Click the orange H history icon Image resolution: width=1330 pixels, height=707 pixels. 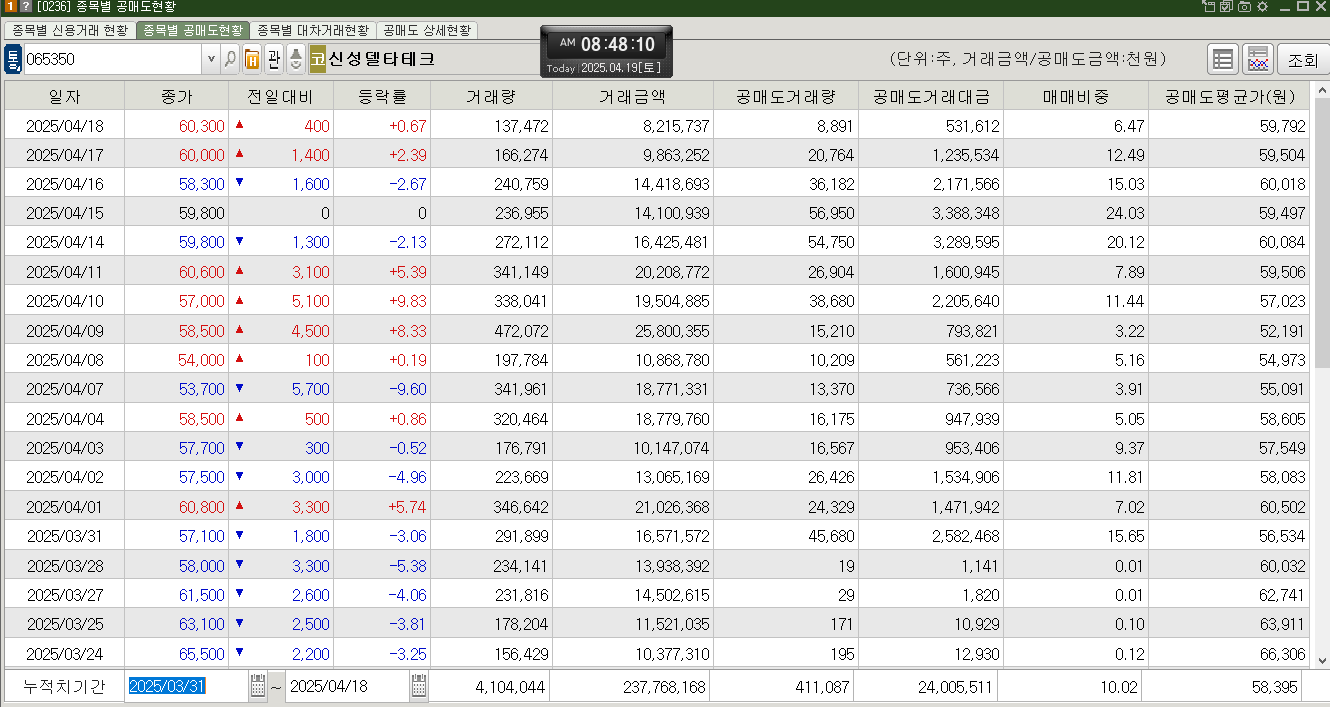coord(252,59)
